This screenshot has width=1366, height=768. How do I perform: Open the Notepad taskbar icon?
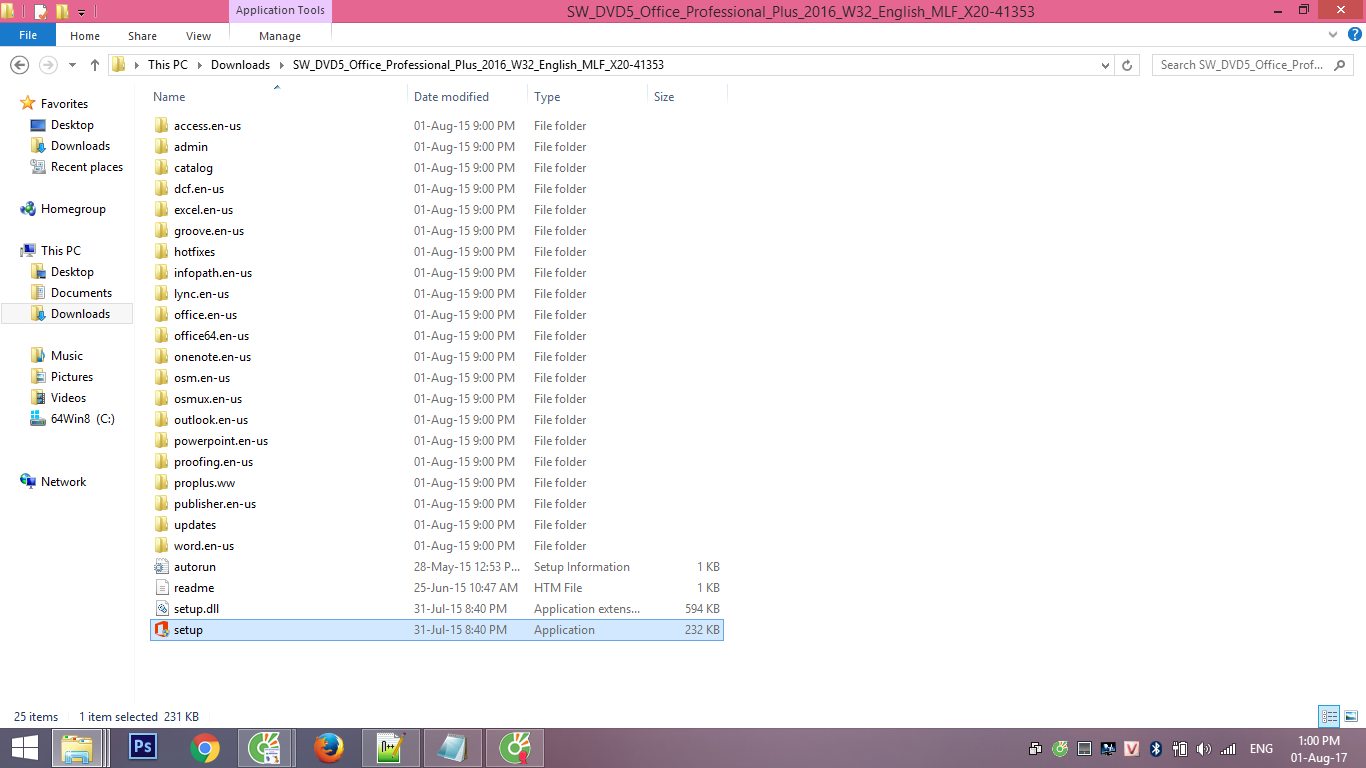pyautogui.click(x=452, y=748)
